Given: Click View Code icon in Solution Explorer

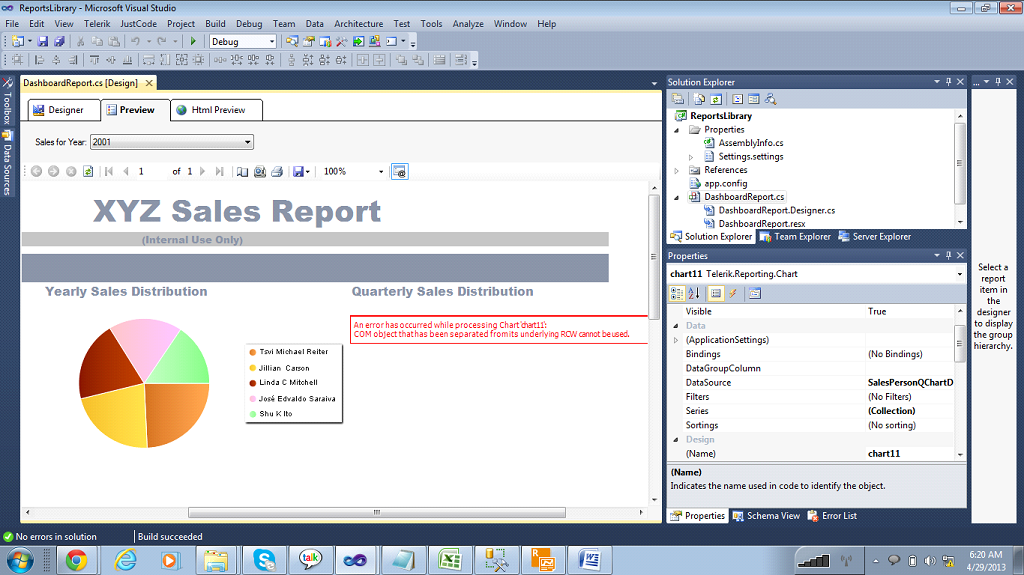Looking at the screenshot, I should 737,99.
